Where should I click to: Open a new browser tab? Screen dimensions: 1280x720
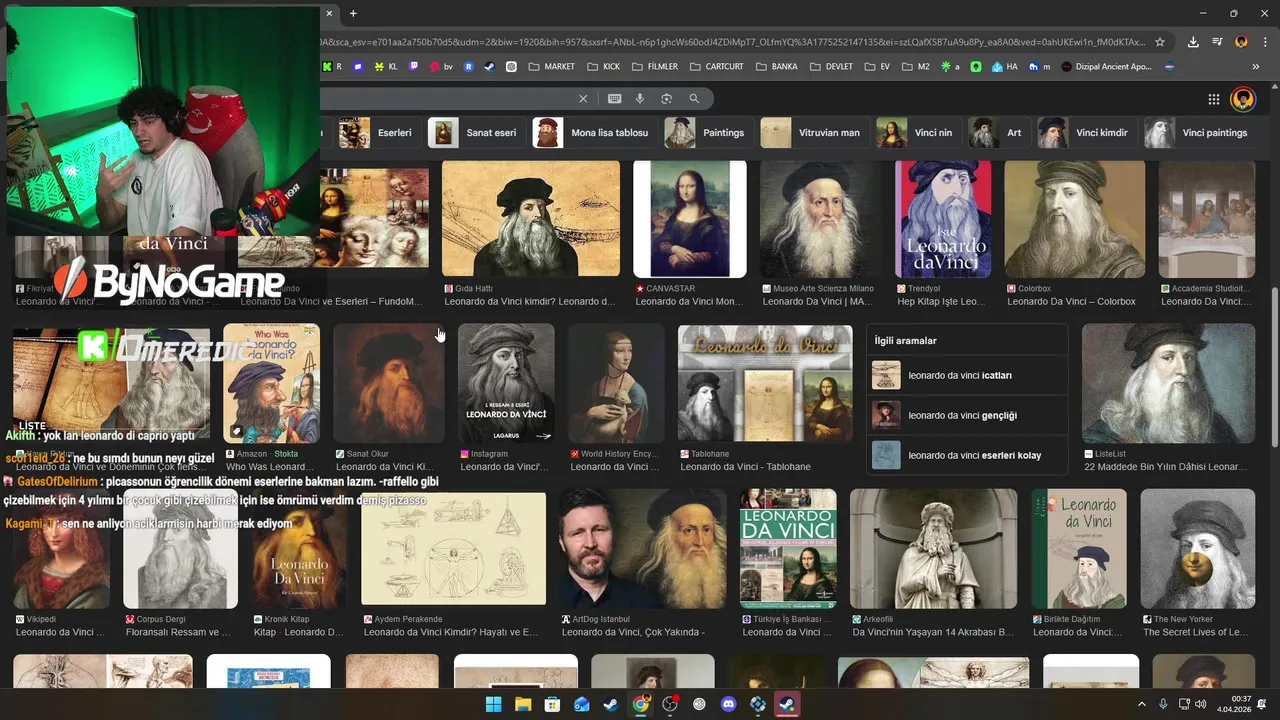[x=353, y=13]
